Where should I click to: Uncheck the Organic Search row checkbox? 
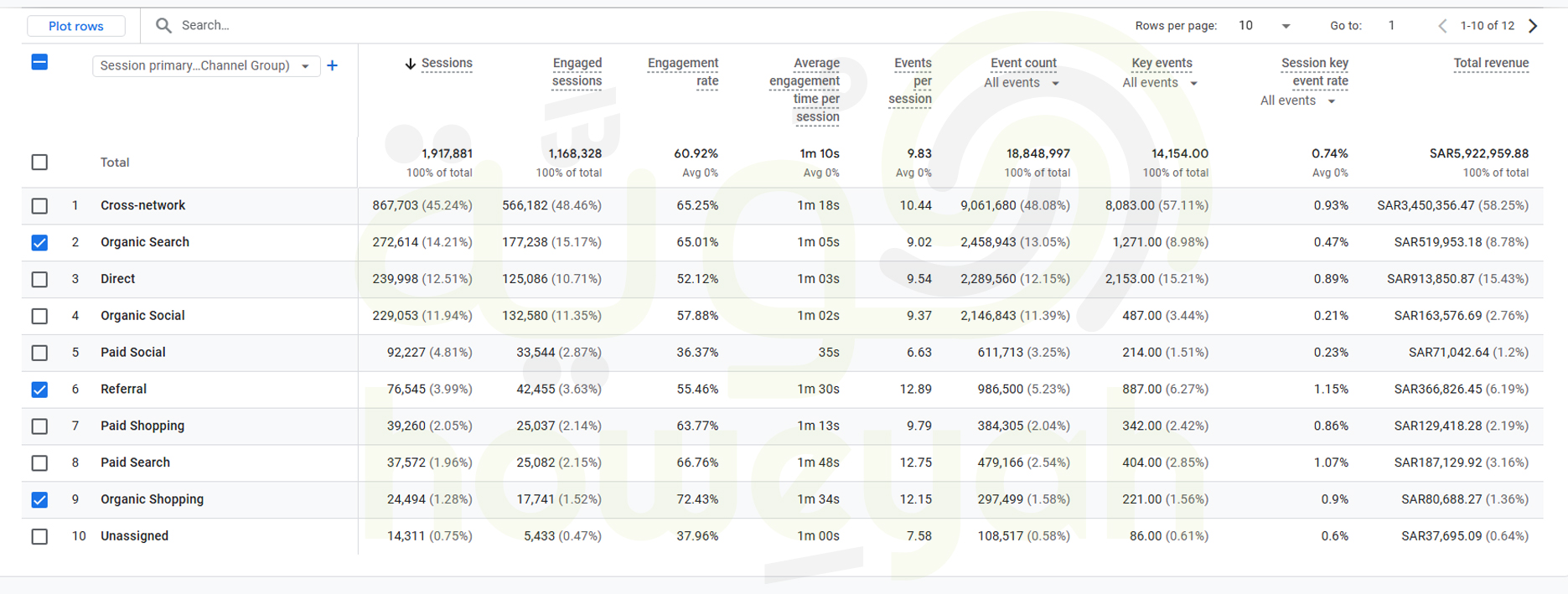pos(39,242)
